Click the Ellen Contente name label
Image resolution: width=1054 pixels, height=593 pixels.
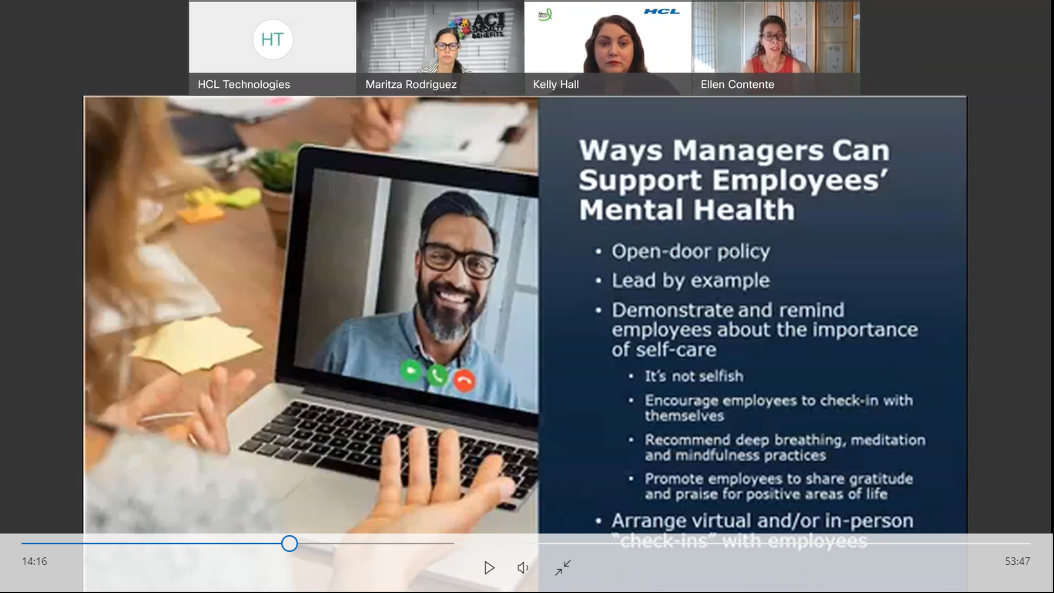[737, 84]
